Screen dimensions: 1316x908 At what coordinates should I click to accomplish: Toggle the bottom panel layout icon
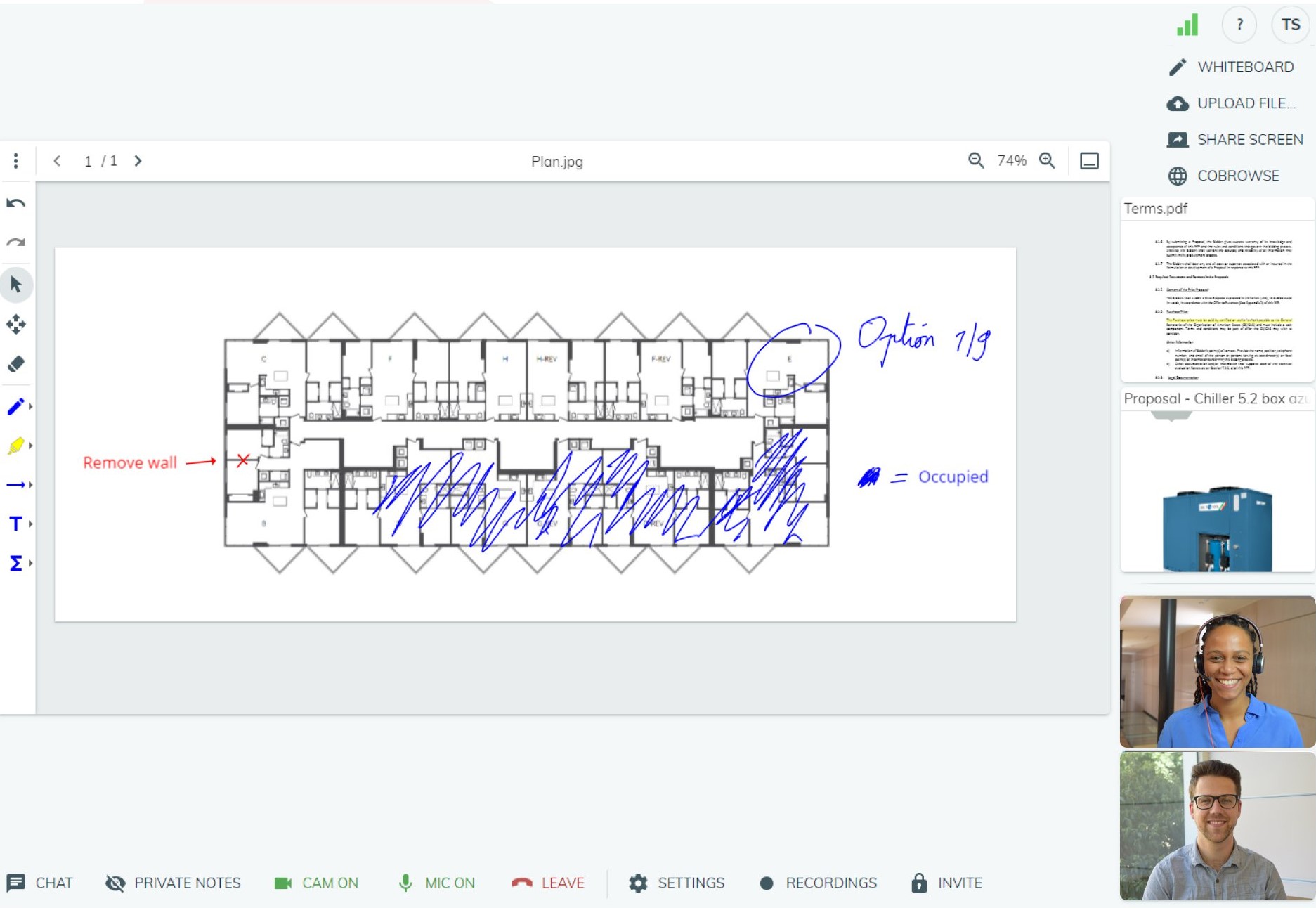coord(1089,161)
